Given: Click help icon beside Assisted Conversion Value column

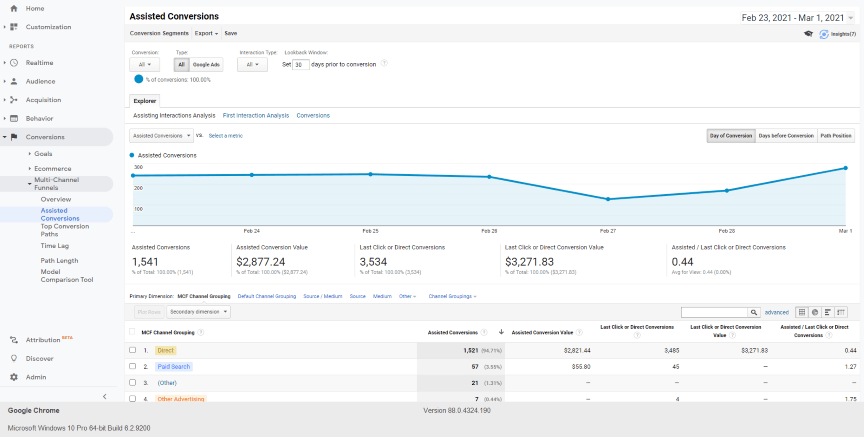Looking at the screenshot, I should pyautogui.click(x=579, y=332).
